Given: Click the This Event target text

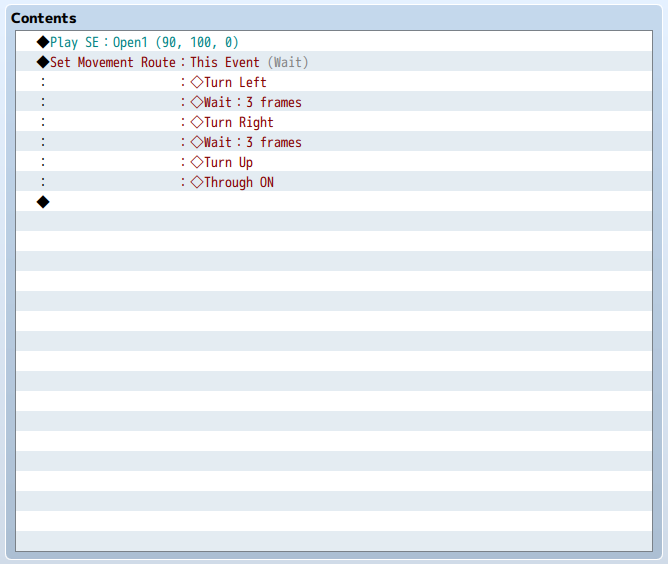Looking at the screenshot, I should click(x=225, y=62).
